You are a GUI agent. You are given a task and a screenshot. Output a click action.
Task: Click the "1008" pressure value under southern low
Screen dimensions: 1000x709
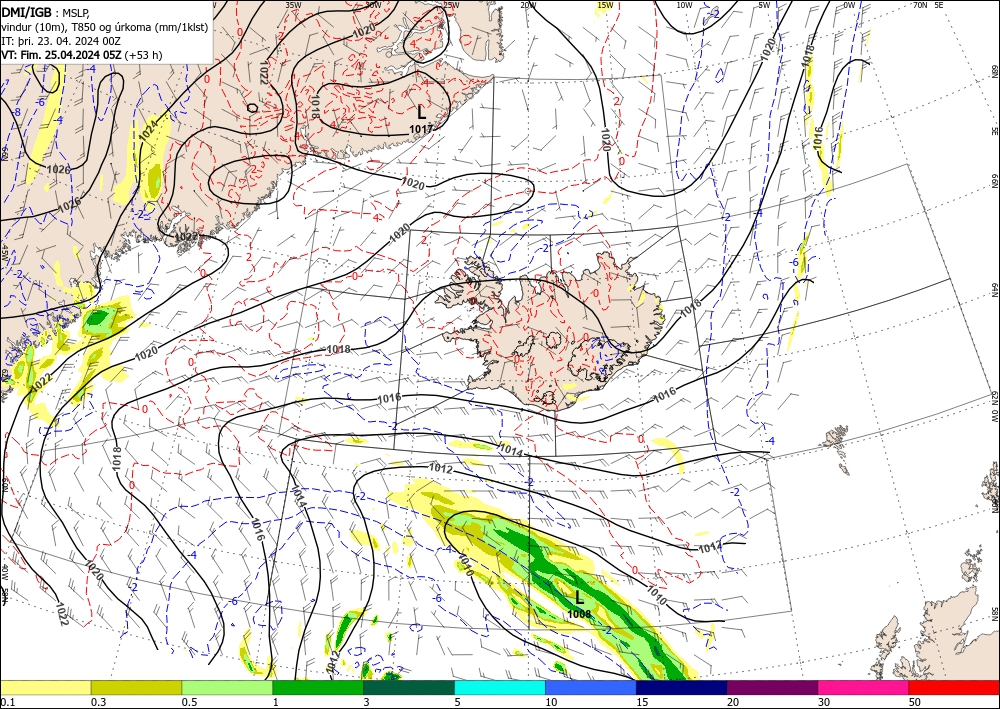[x=579, y=613]
